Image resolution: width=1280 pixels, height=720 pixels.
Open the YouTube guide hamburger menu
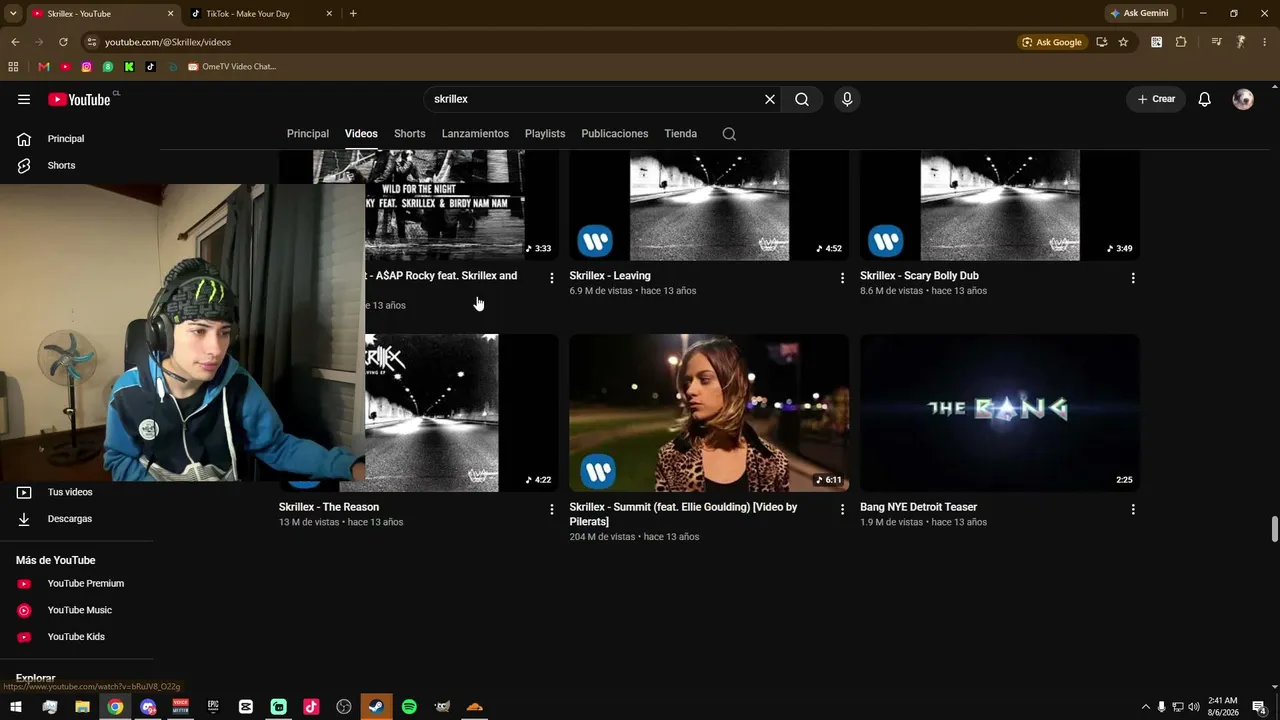(x=24, y=99)
